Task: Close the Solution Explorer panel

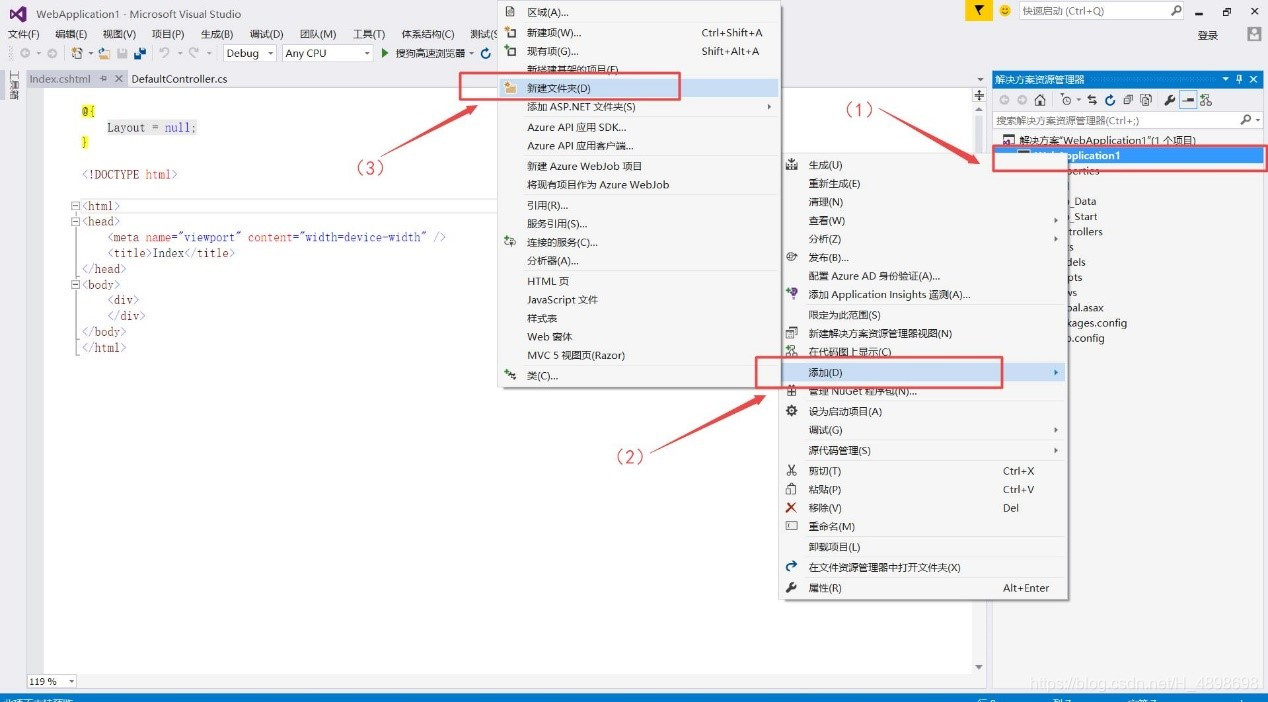Action: [x=1254, y=79]
